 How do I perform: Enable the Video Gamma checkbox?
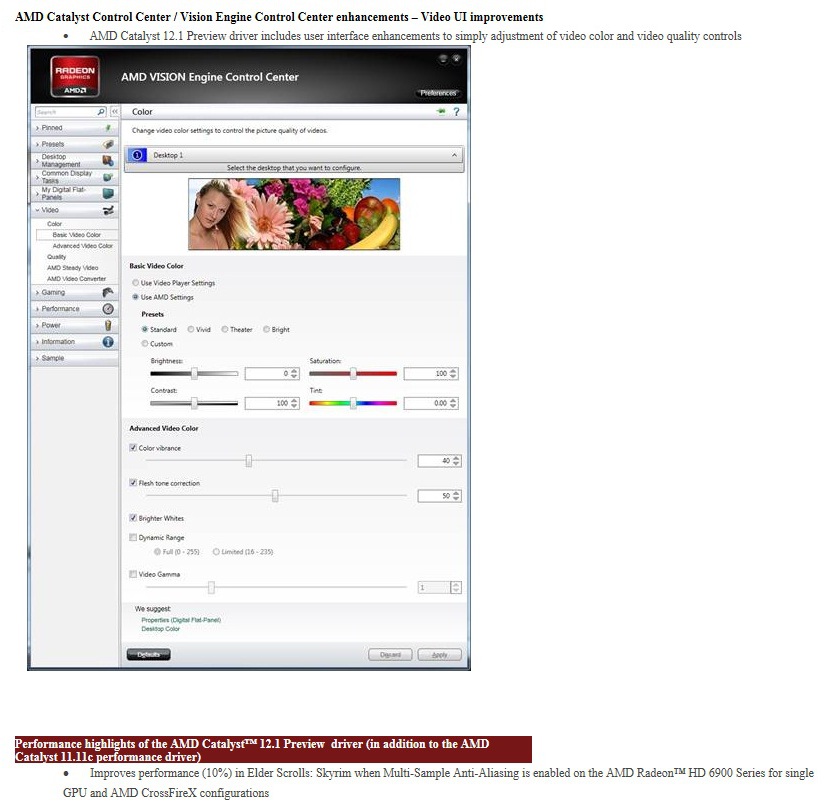coord(133,575)
